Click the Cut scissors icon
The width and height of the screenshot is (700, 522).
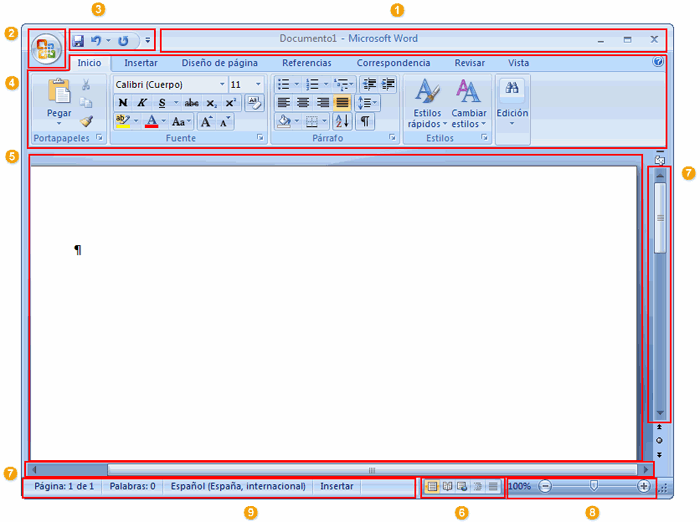(86, 85)
